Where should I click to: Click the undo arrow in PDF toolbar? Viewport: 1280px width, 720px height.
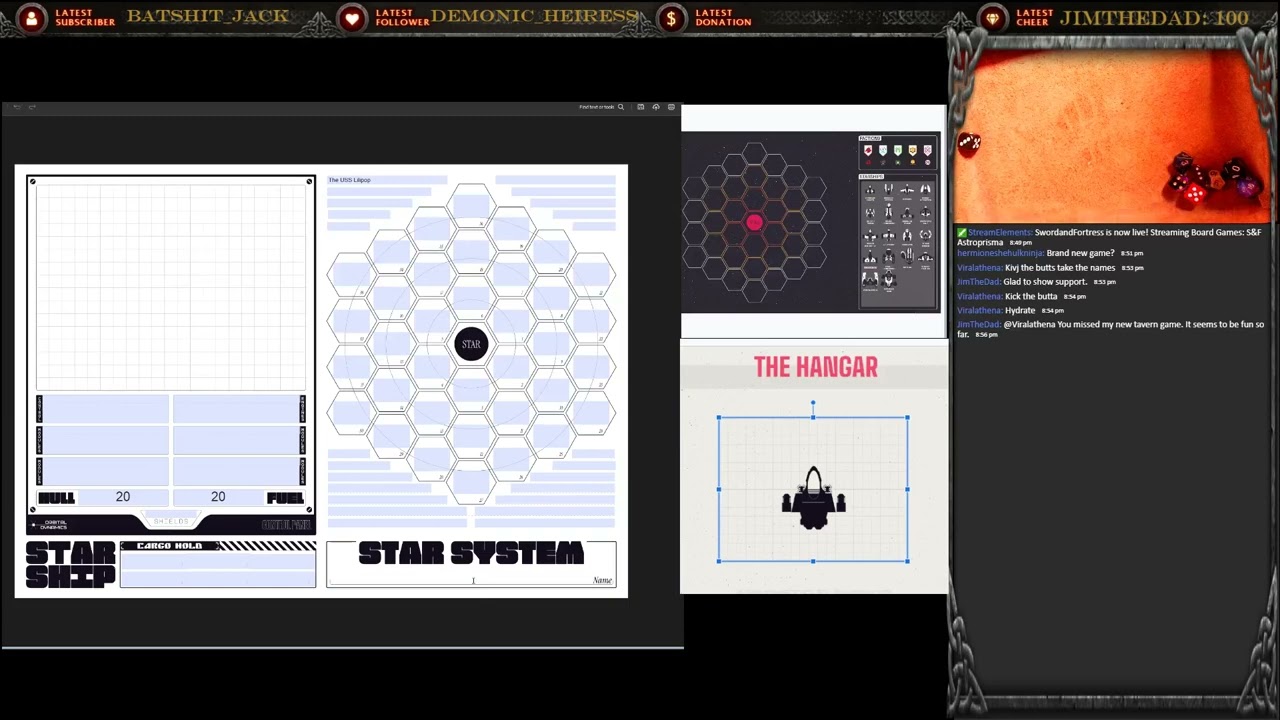pos(17,107)
